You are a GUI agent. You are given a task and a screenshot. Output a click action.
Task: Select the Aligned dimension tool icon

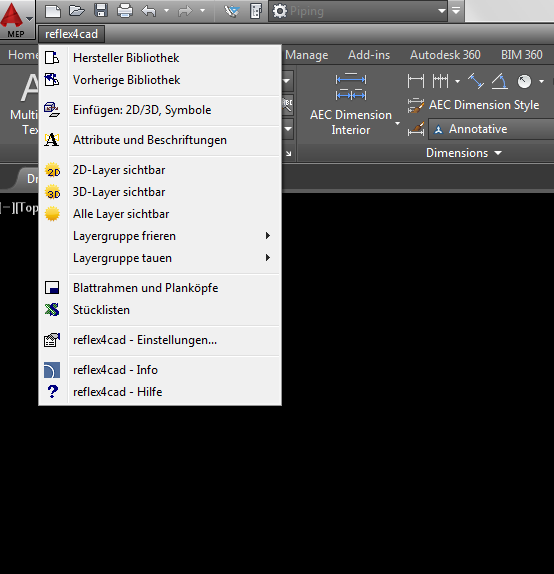click(476, 81)
